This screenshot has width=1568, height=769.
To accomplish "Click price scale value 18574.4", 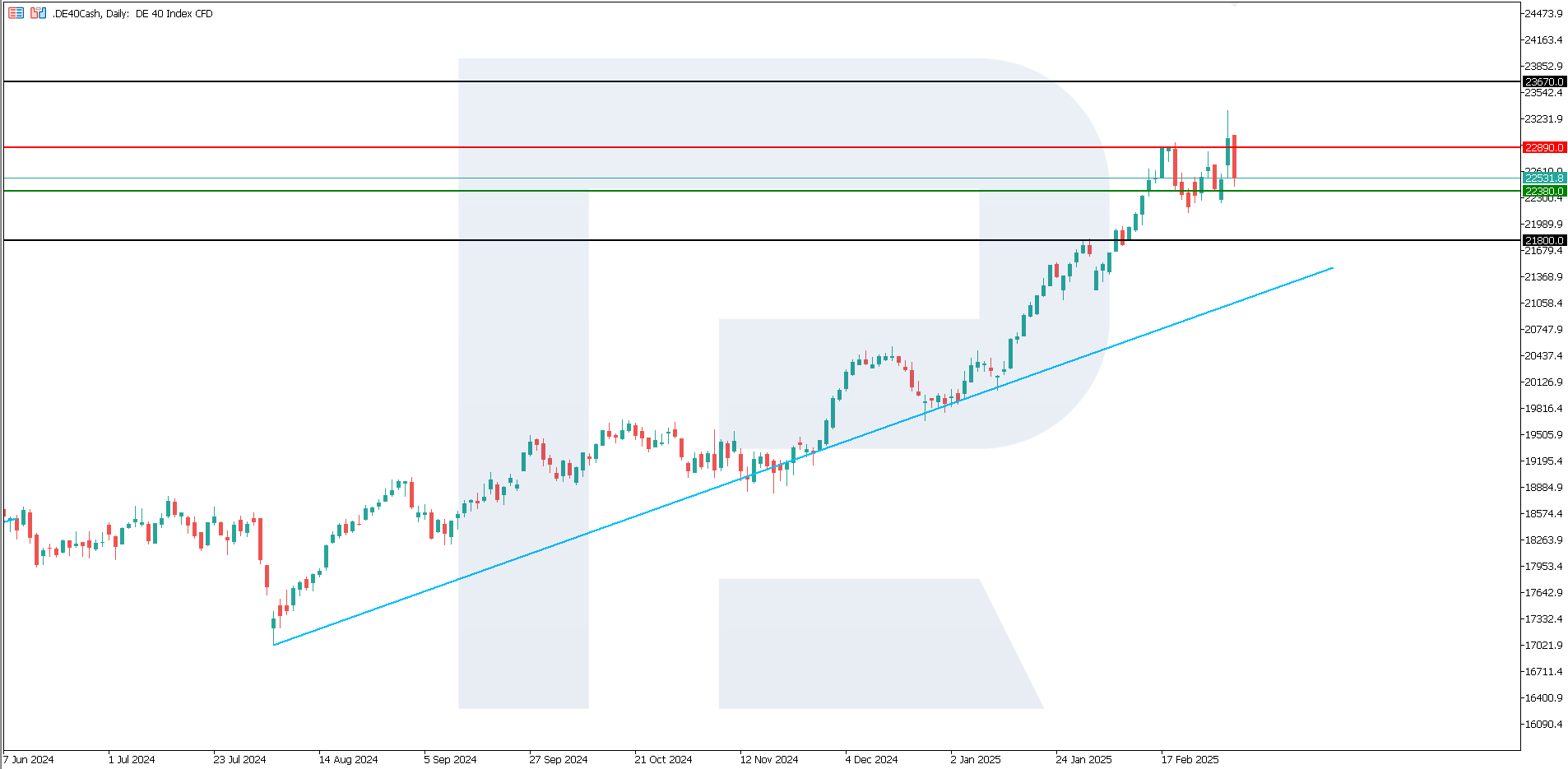I will pyautogui.click(x=1543, y=514).
